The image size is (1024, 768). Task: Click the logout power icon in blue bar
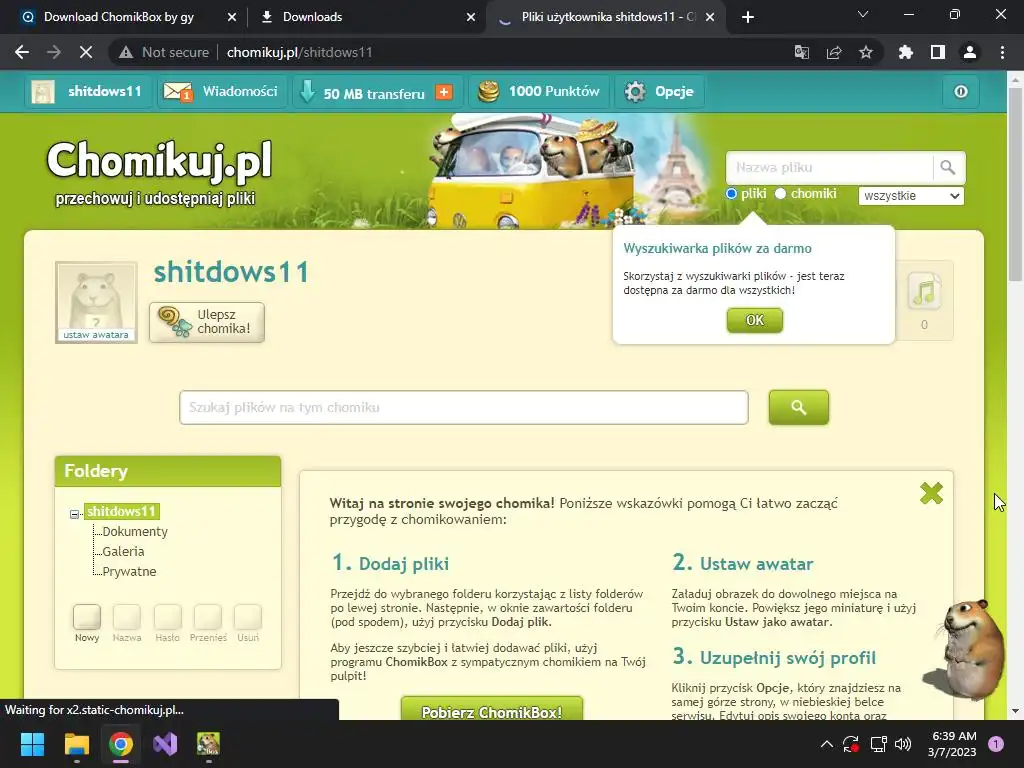pos(961,91)
